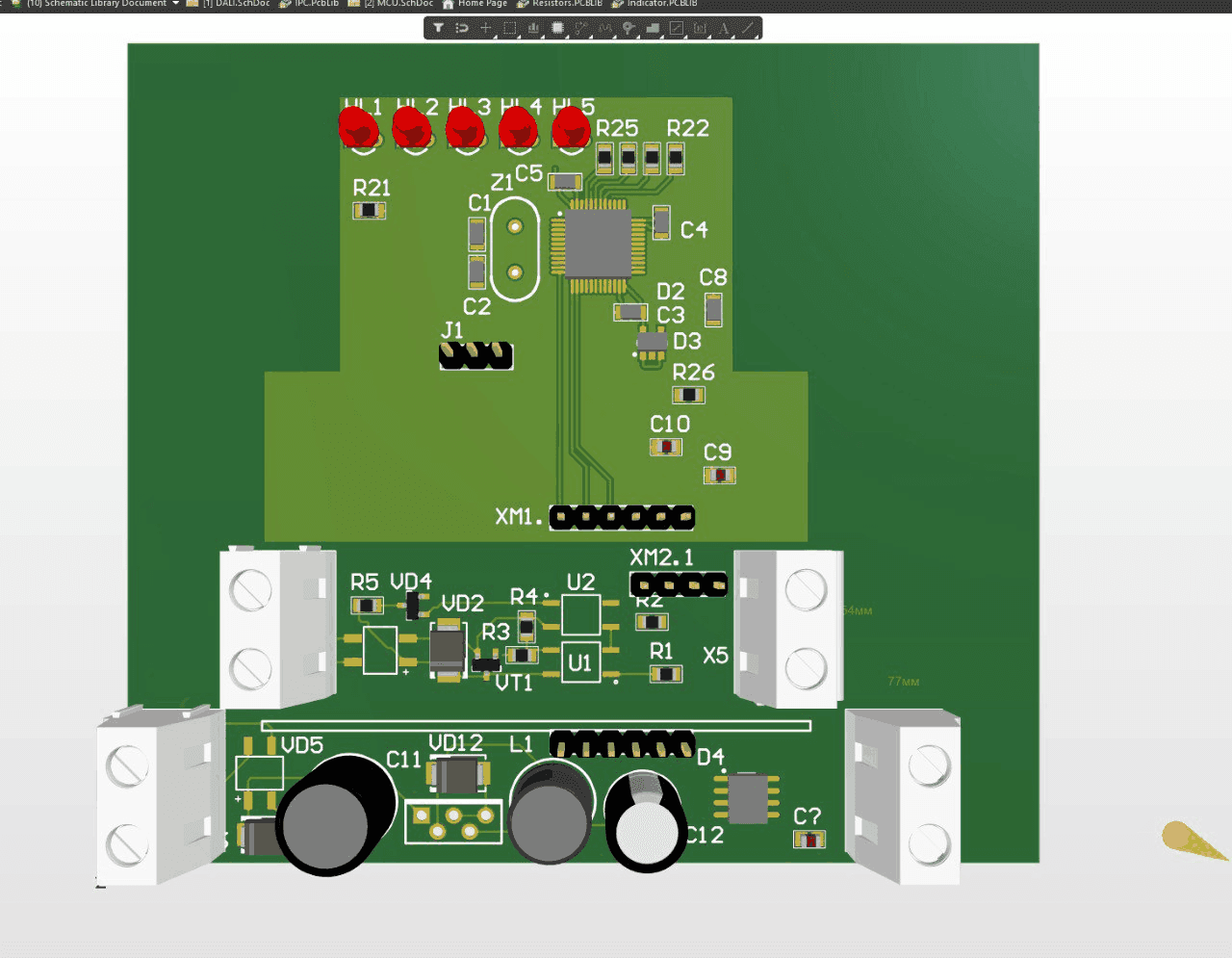The width and height of the screenshot is (1232, 958).
Task: Select the white C12 electrolytic capacitor
Action: (x=647, y=821)
